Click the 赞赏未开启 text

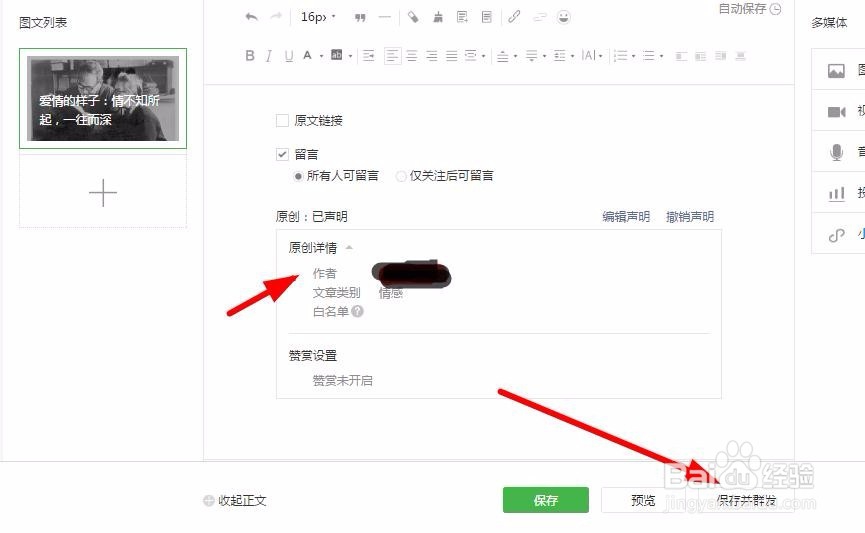click(343, 380)
